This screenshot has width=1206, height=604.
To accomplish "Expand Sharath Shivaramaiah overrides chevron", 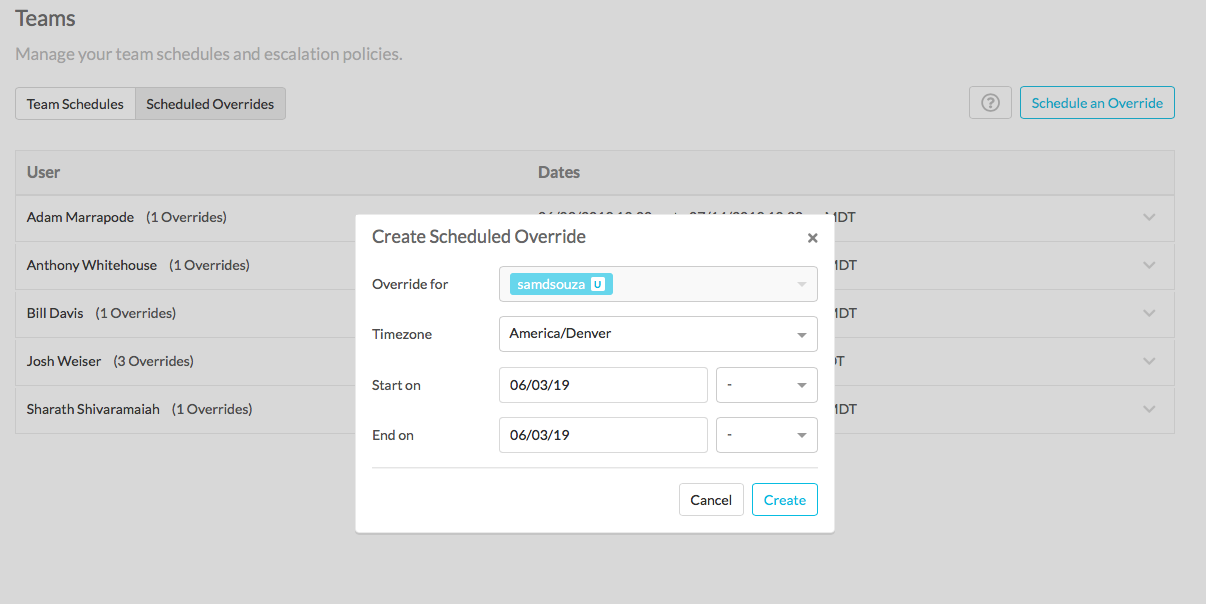I will point(1149,409).
